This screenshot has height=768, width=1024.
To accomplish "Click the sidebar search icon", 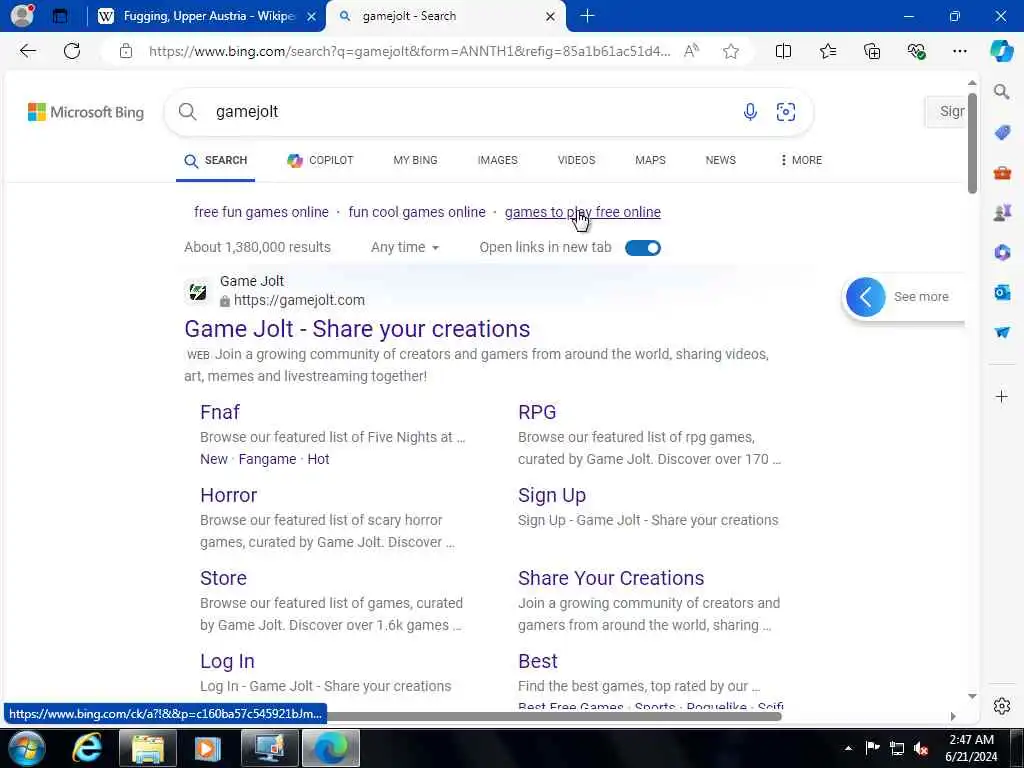I will pos(1002,92).
